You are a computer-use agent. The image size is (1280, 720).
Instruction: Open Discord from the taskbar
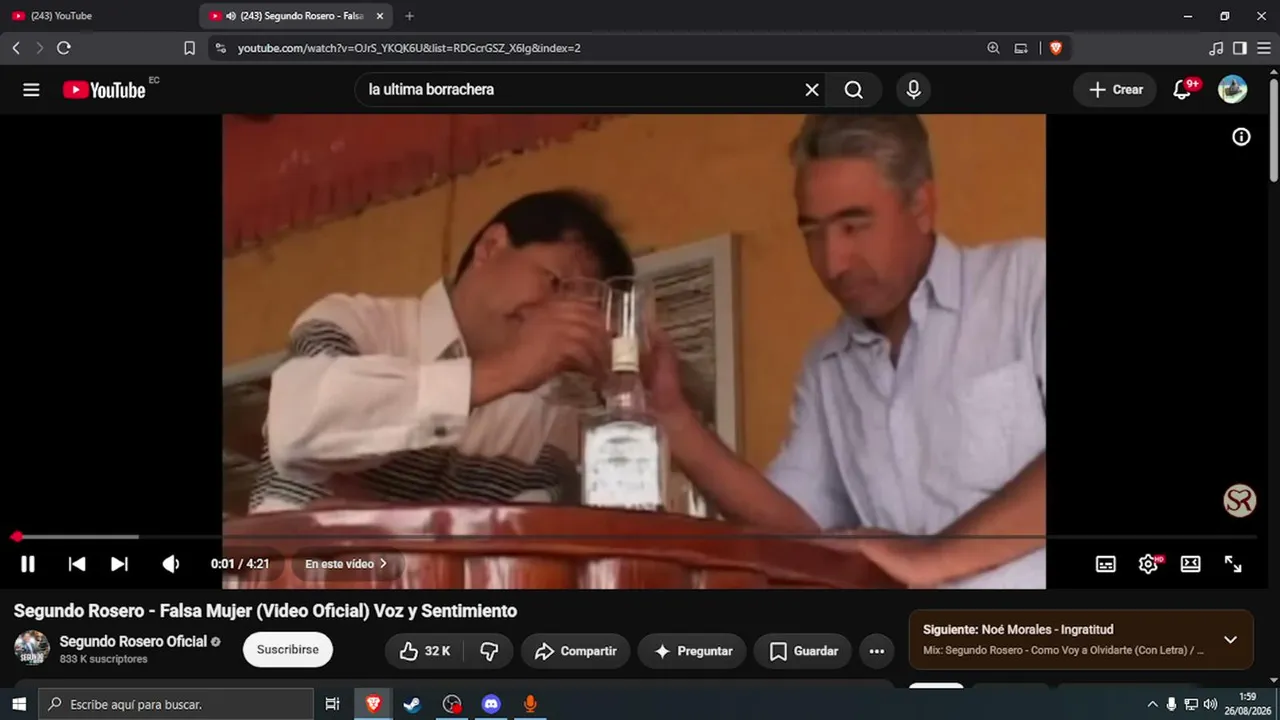click(491, 704)
